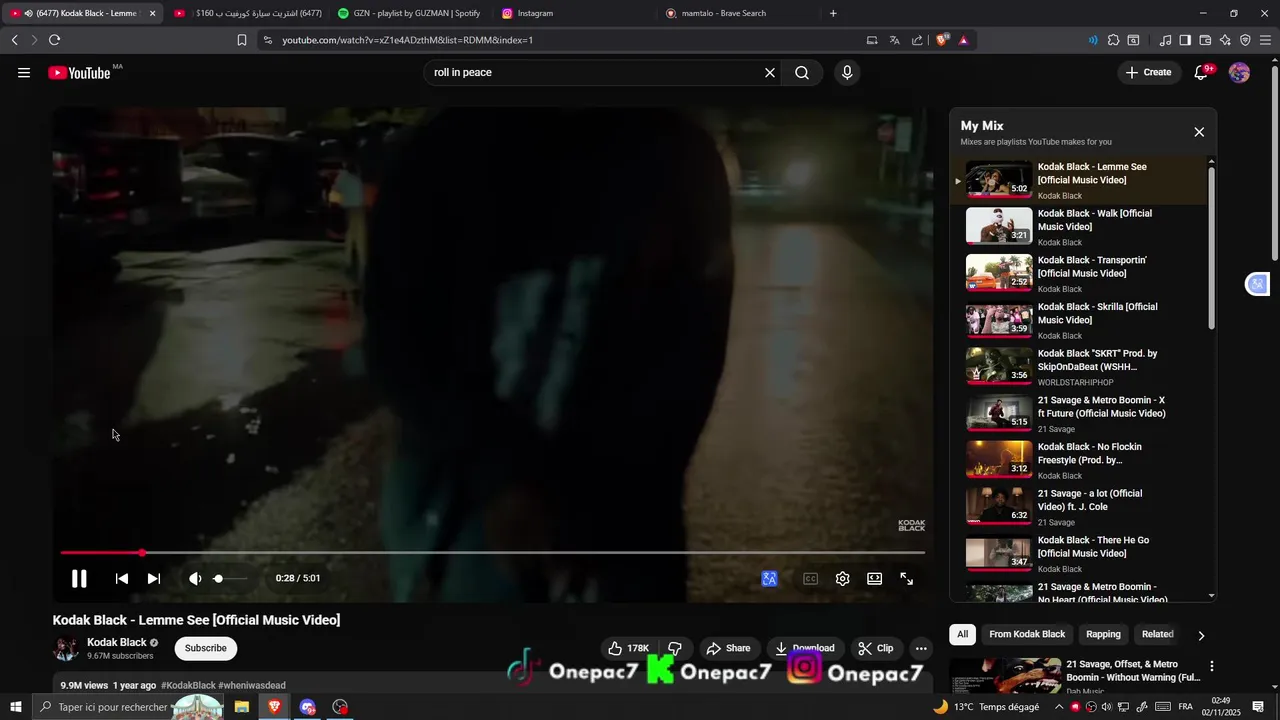Open Brave playlist music note icon

pyautogui.click(x=1165, y=40)
